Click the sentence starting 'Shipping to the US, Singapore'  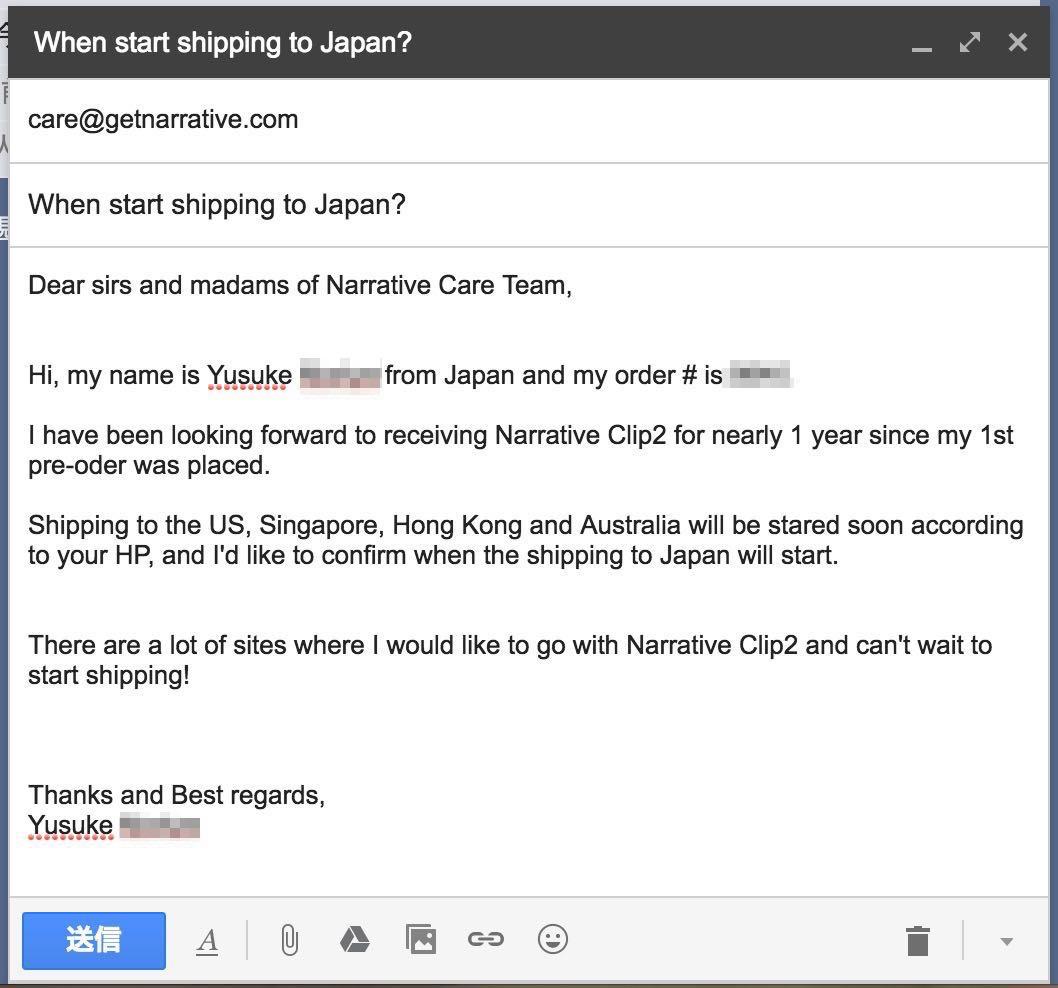[x=526, y=541]
